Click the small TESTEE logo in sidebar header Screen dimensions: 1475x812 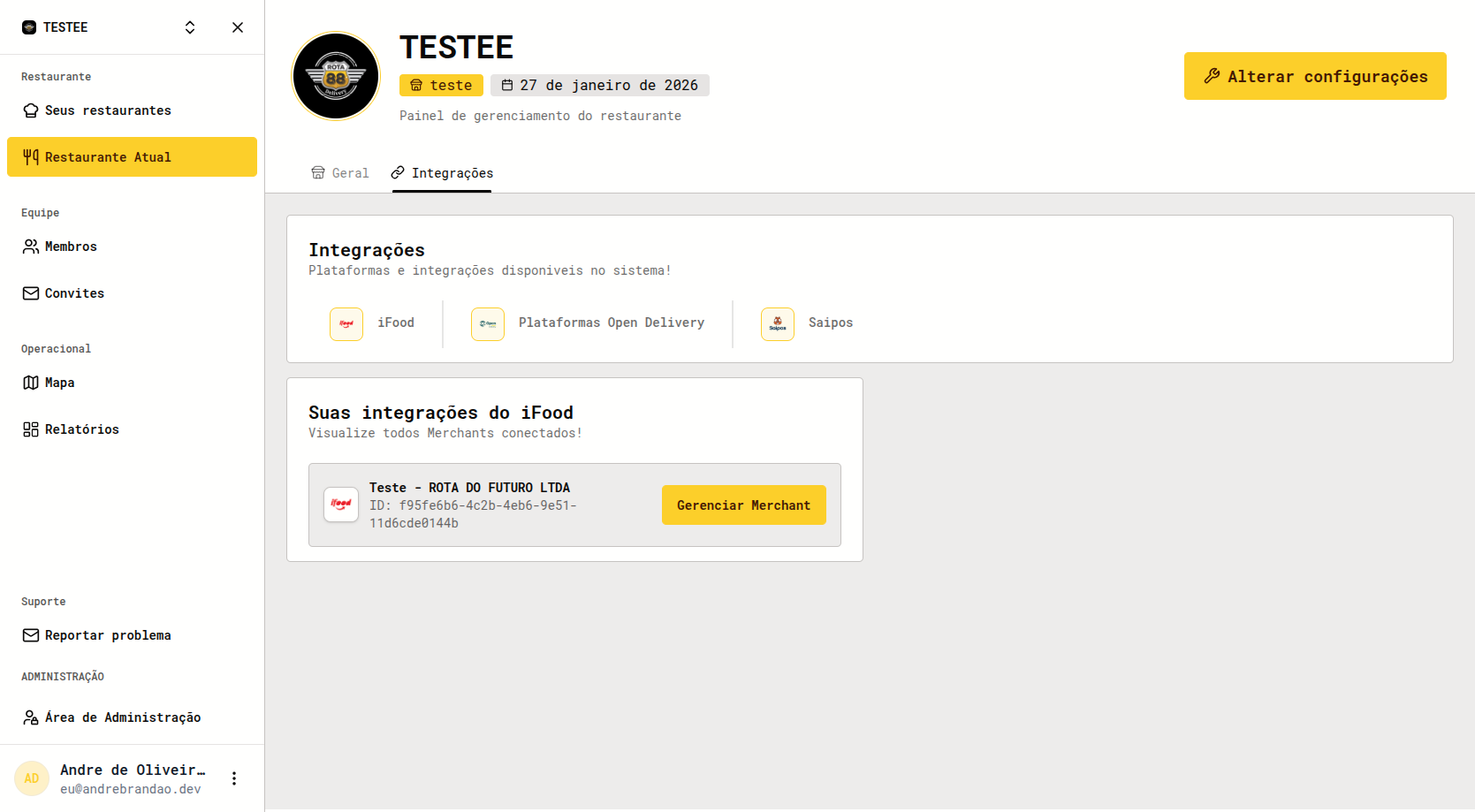(x=29, y=27)
